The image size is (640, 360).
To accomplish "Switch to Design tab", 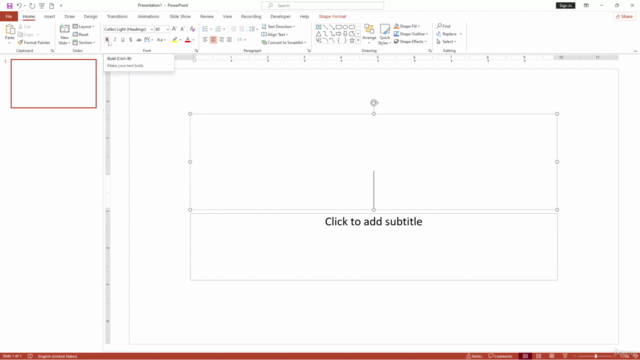I will [90, 17].
